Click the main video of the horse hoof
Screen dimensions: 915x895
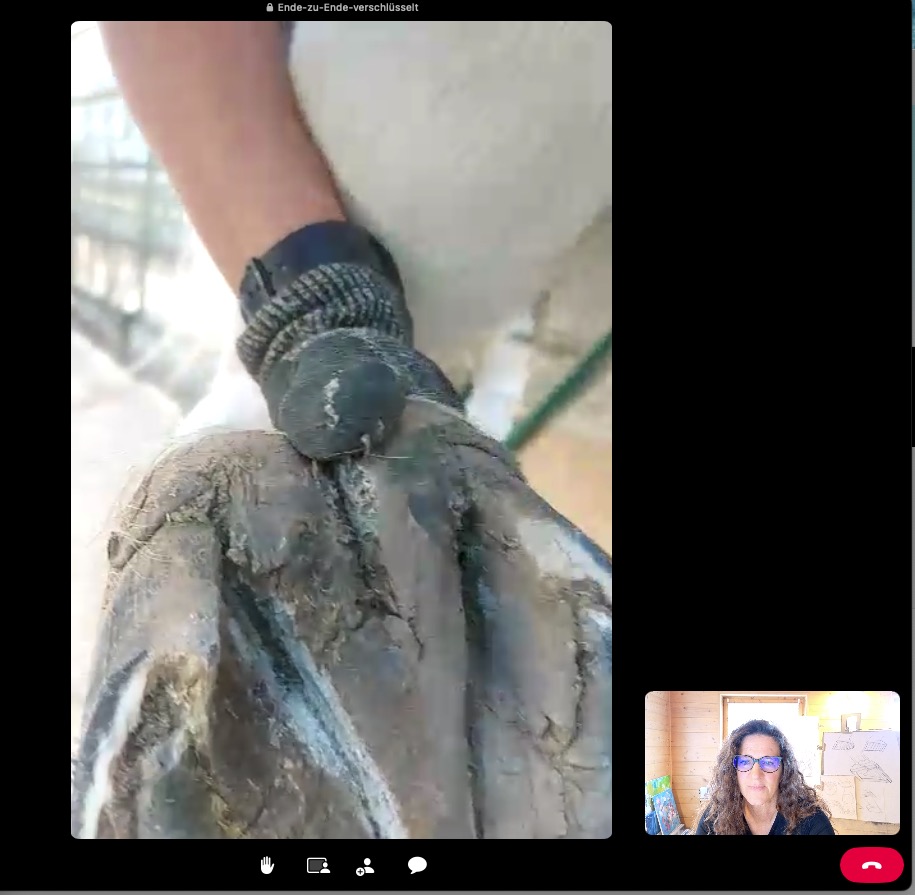341,430
